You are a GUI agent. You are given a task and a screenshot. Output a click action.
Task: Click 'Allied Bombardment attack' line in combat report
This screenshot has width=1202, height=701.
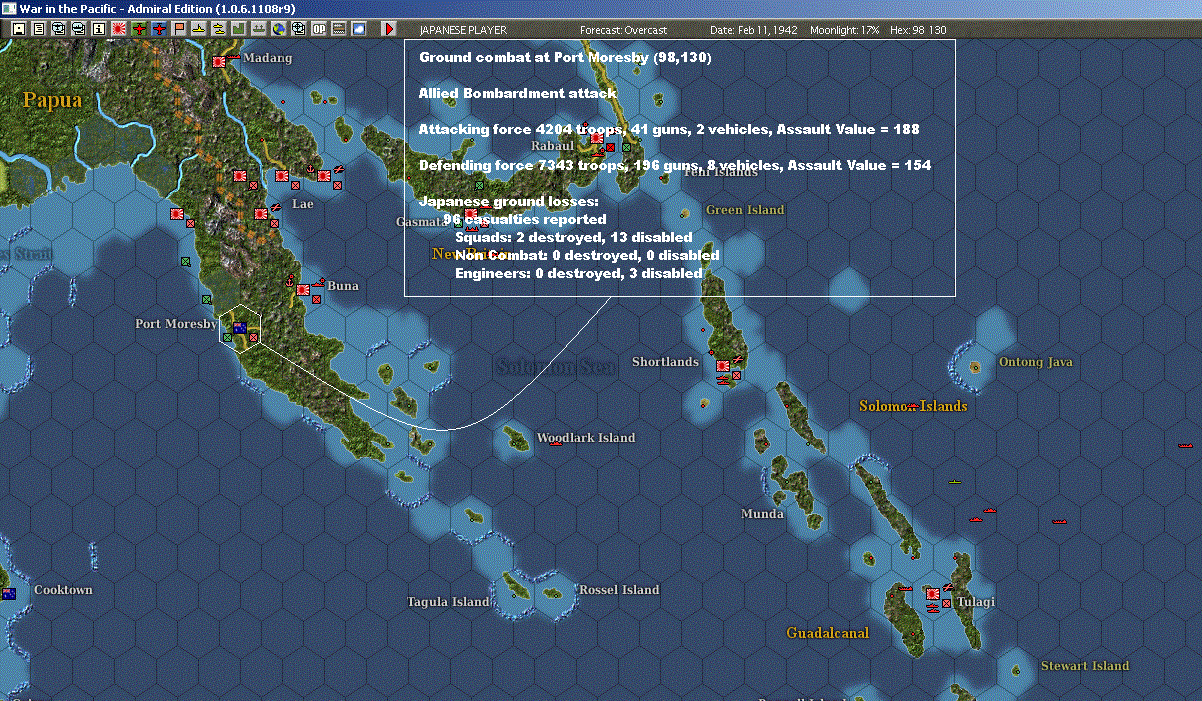pos(518,93)
